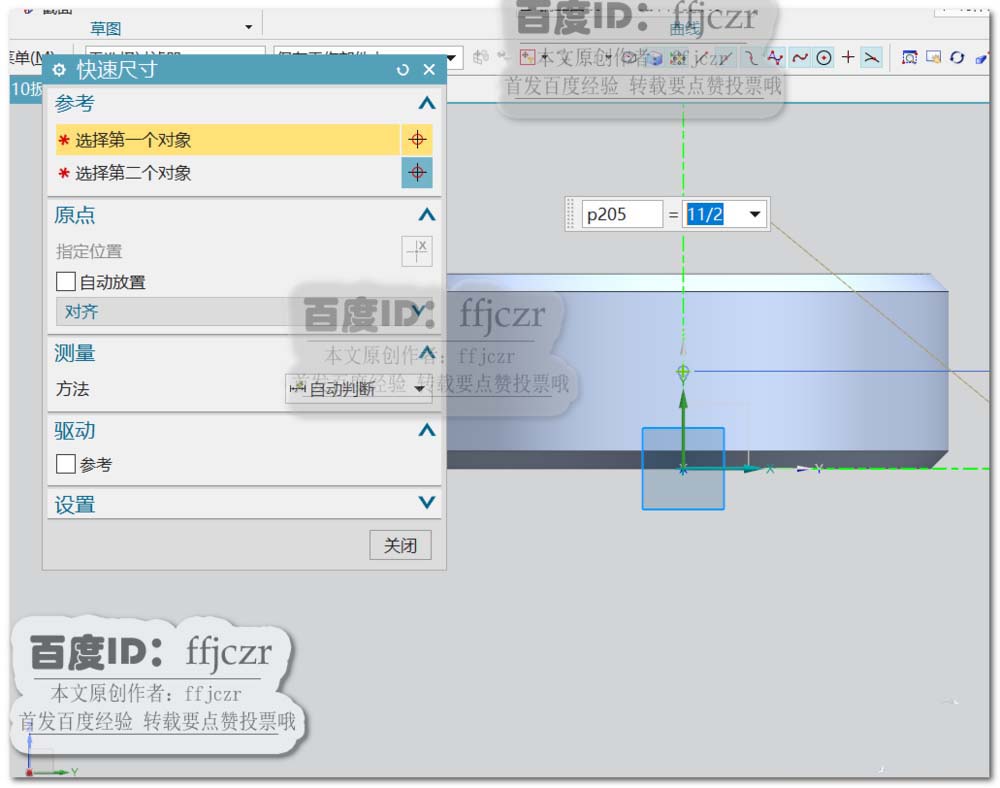
Task: Reset the Rapid Dimension dialog
Action: click(x=402, y=69)
